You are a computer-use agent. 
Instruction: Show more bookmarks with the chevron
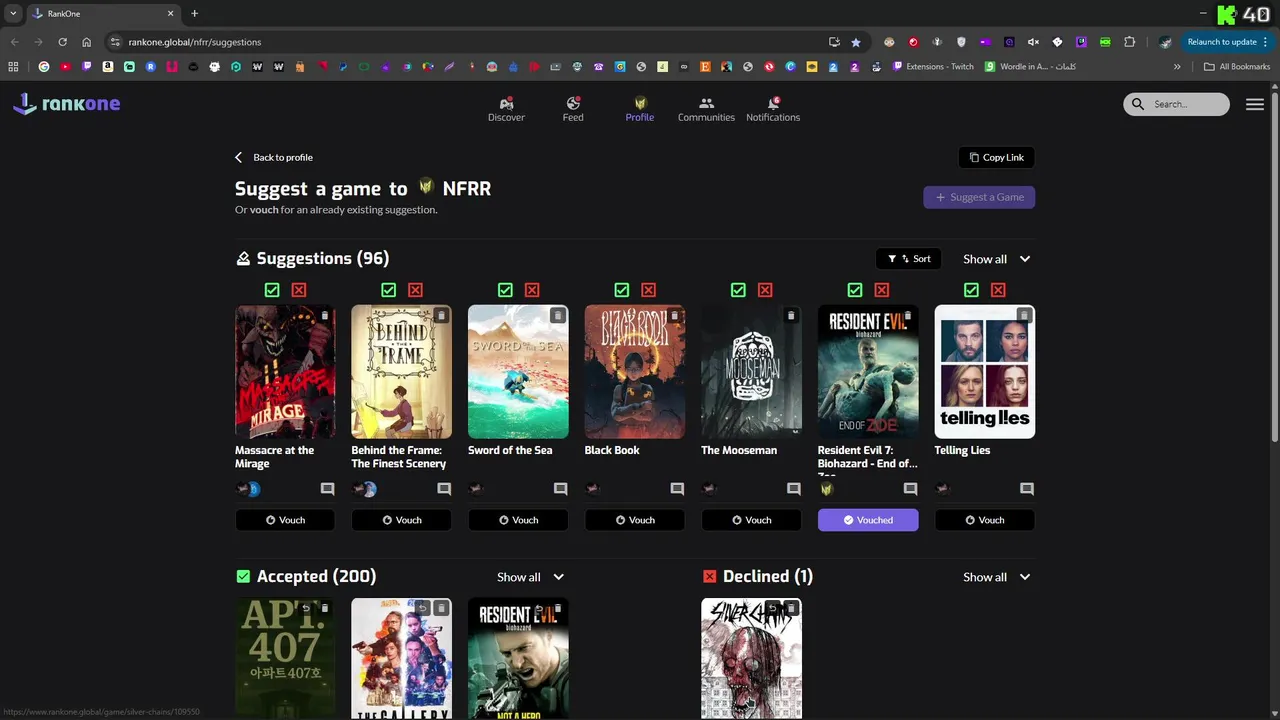click(x=1177, y=67)
